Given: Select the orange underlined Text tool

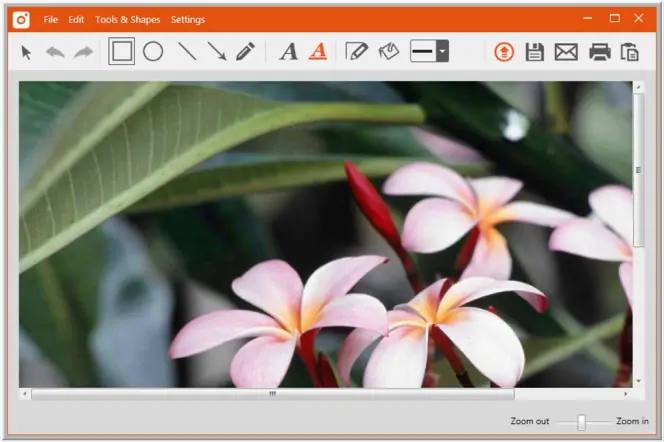Looking at the screenshot, I should (x=318, y=52).
